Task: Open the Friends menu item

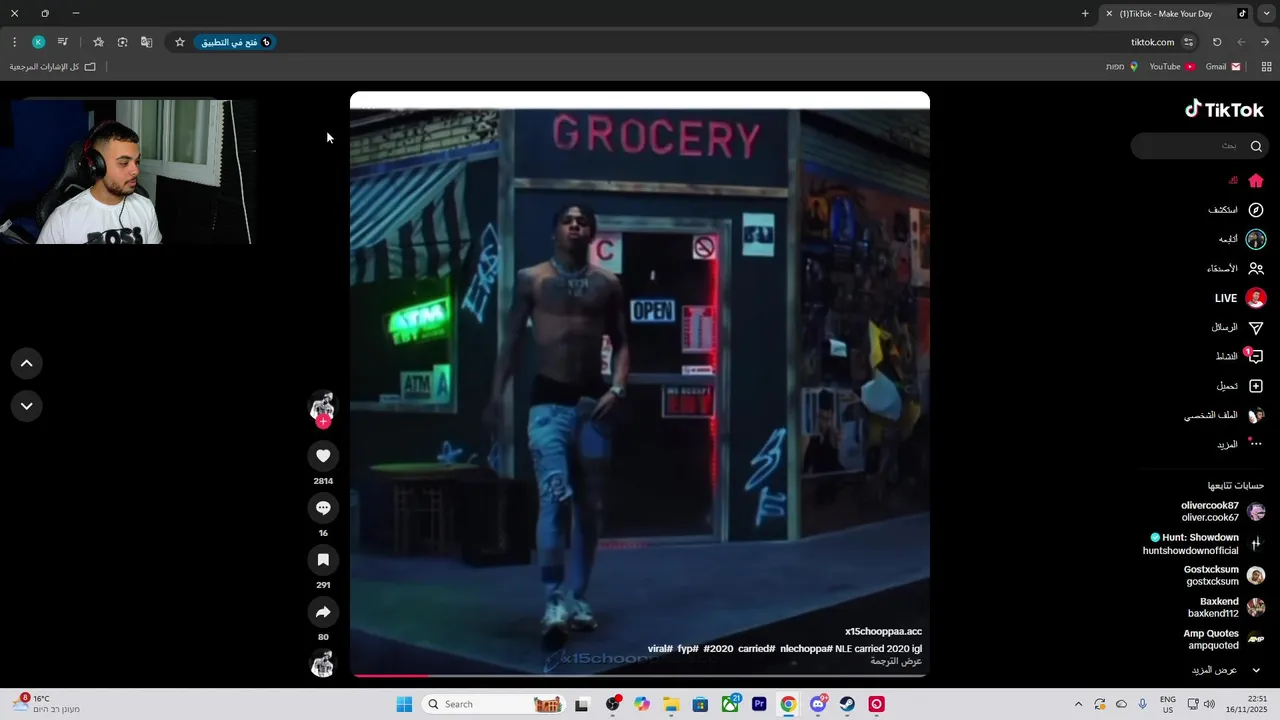Action: [x=1235, y=269]
